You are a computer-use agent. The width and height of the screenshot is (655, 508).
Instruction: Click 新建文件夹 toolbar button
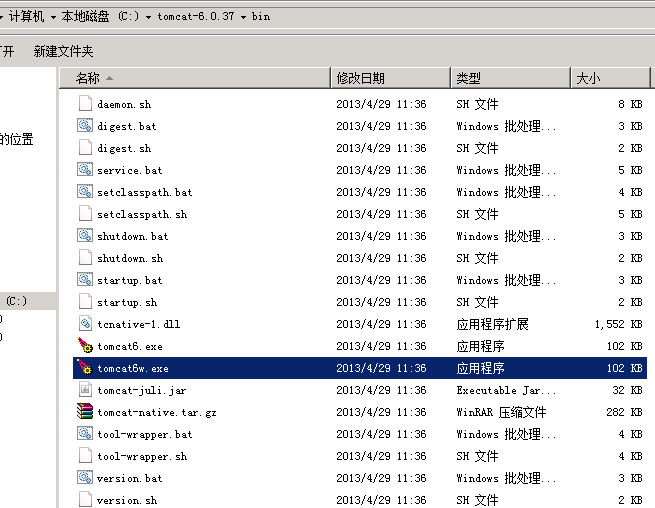pyautogui.click(x=63, y=51)
